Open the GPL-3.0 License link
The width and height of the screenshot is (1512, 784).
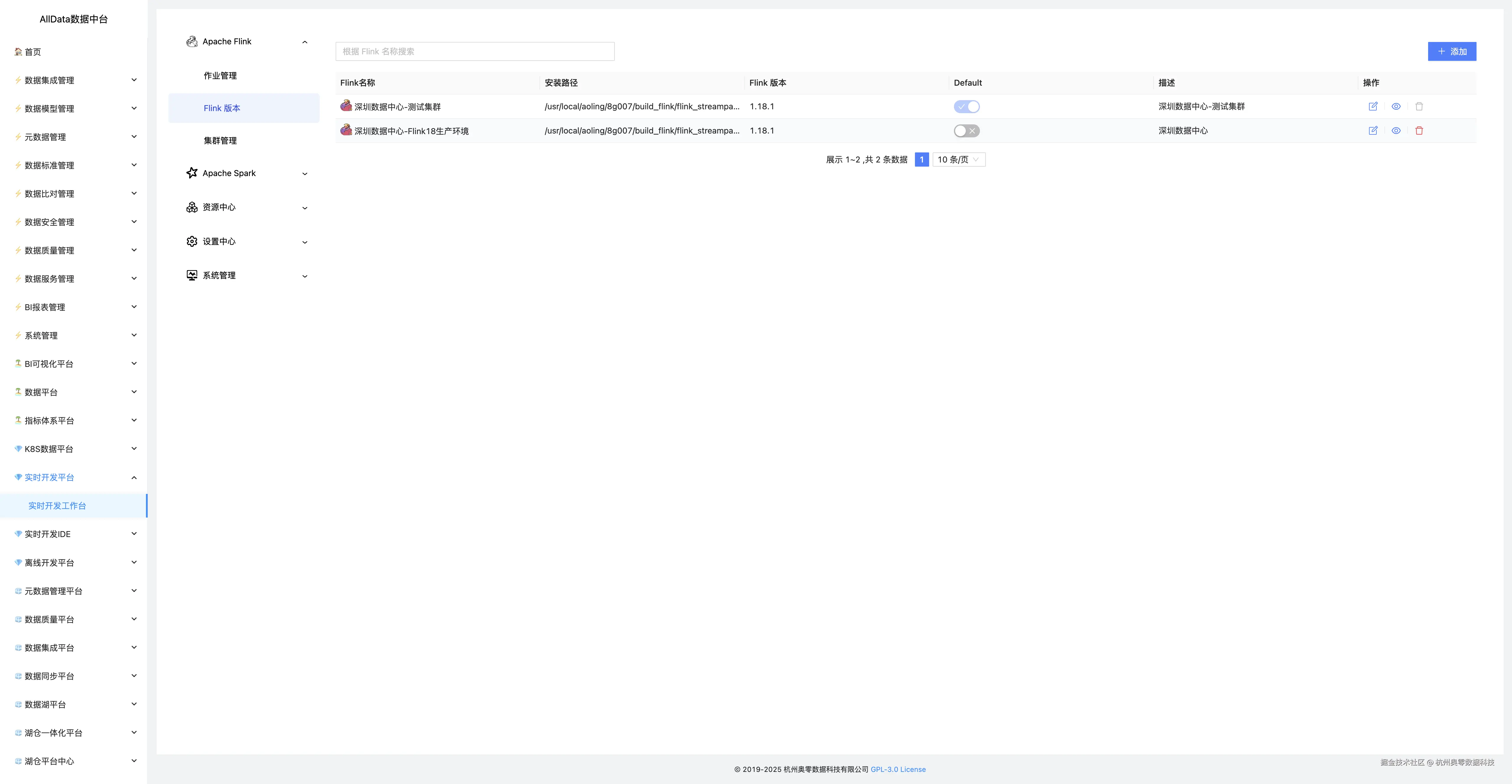pos(898,769)
